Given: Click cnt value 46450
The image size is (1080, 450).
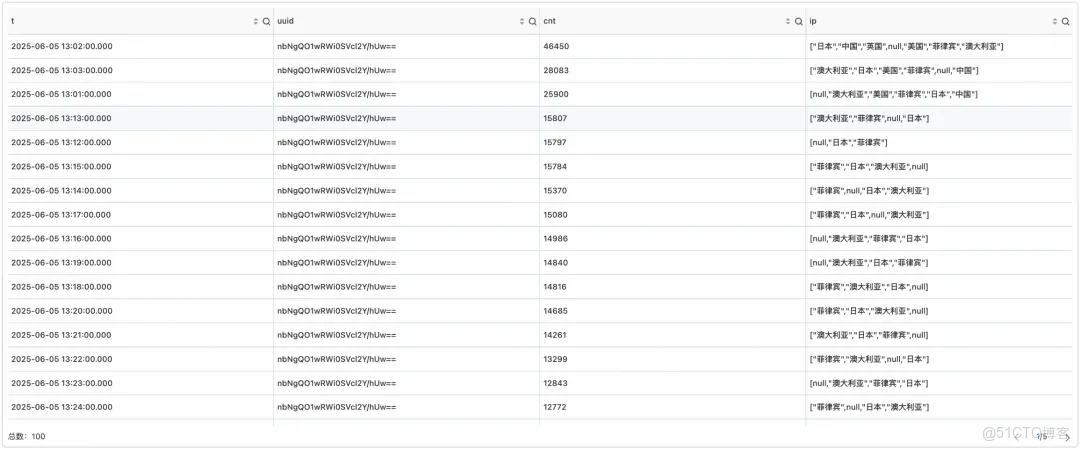Looking at the screenshot, I should (x=556, y=46).
